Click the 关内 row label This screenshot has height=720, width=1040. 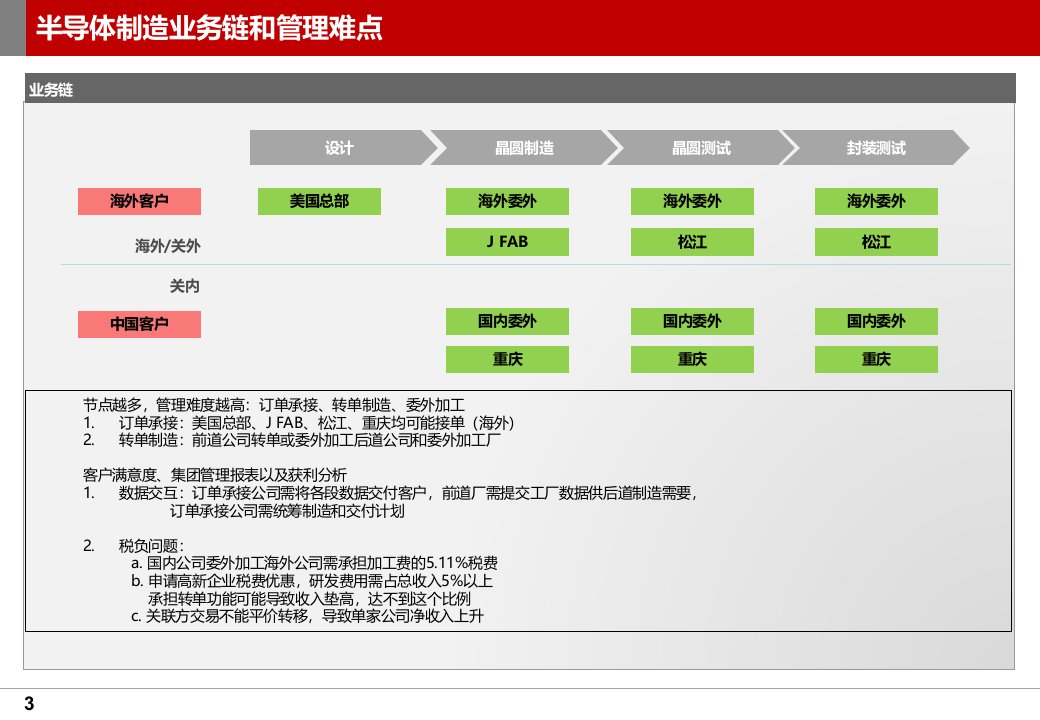coord(184,286)
